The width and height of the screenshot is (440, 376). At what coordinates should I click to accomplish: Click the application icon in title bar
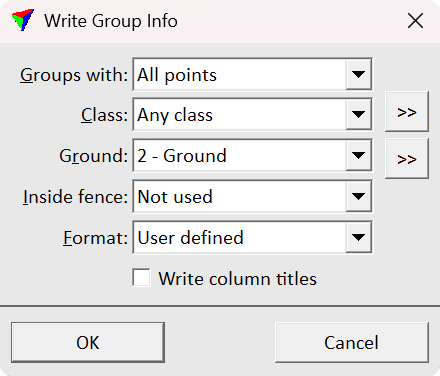coord(23,20)
